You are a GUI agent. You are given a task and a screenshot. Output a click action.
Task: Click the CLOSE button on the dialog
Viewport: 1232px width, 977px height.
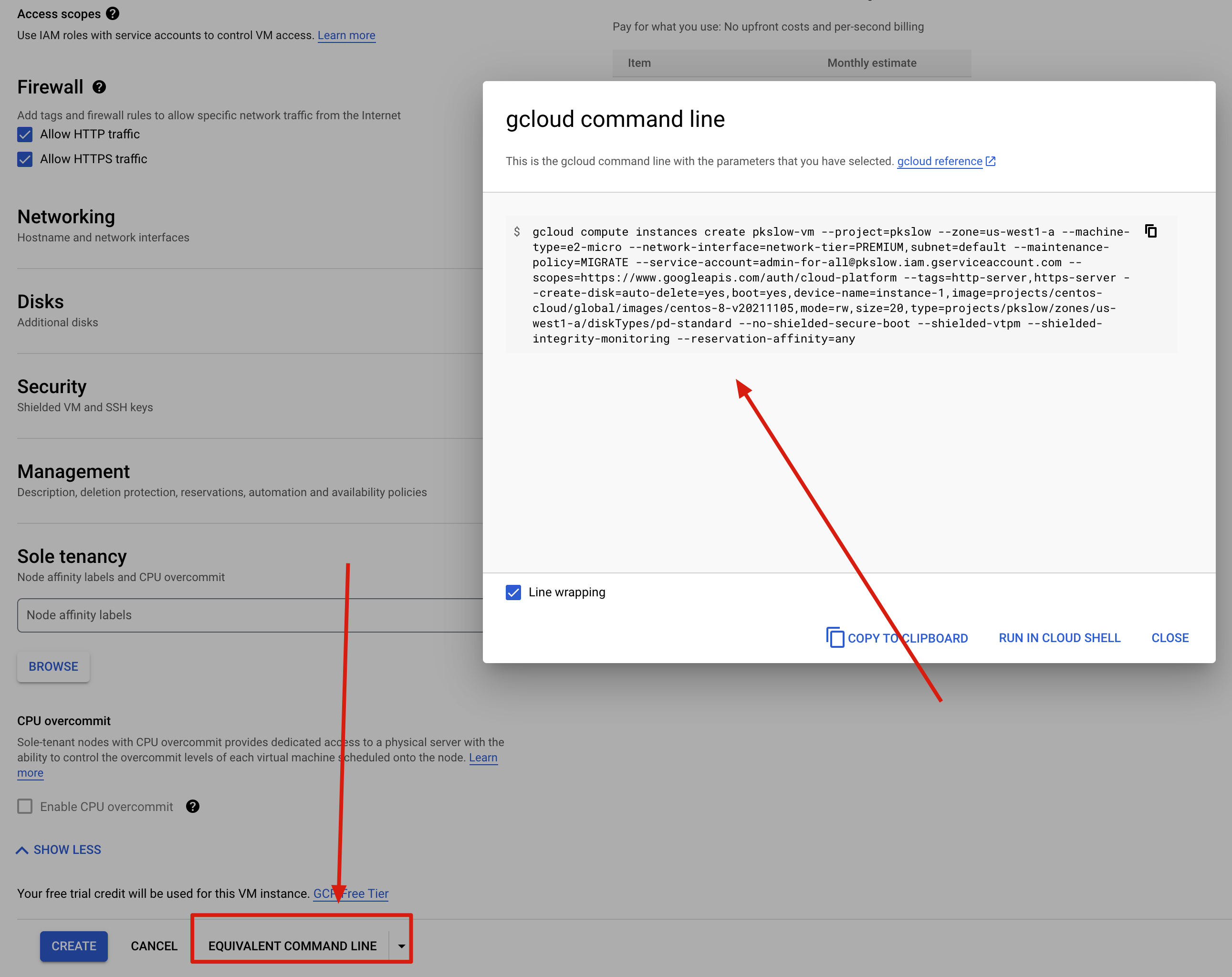(x=1170, y=638)
